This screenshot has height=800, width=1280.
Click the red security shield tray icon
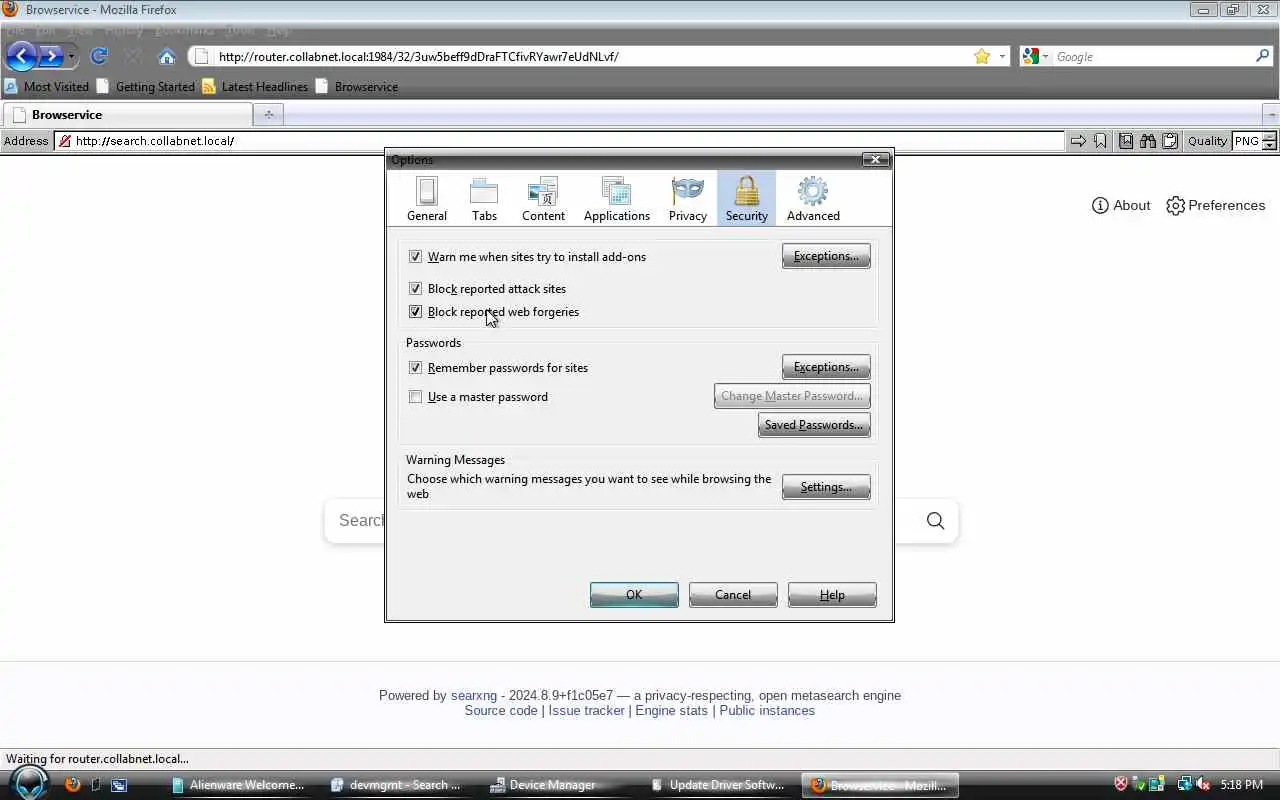click(x=1121, y=785)
